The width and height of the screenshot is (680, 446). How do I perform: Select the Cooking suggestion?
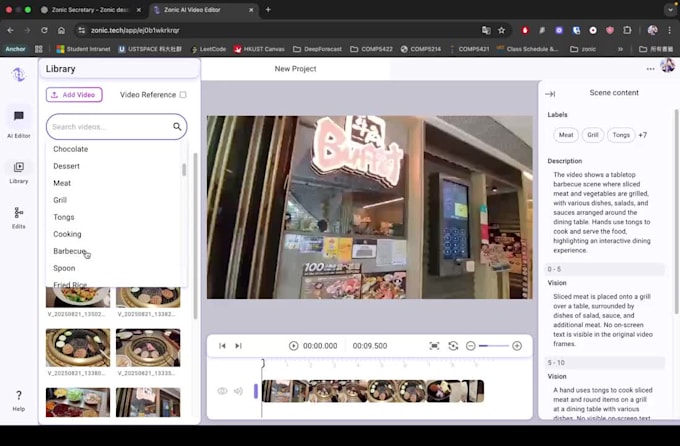67,234
